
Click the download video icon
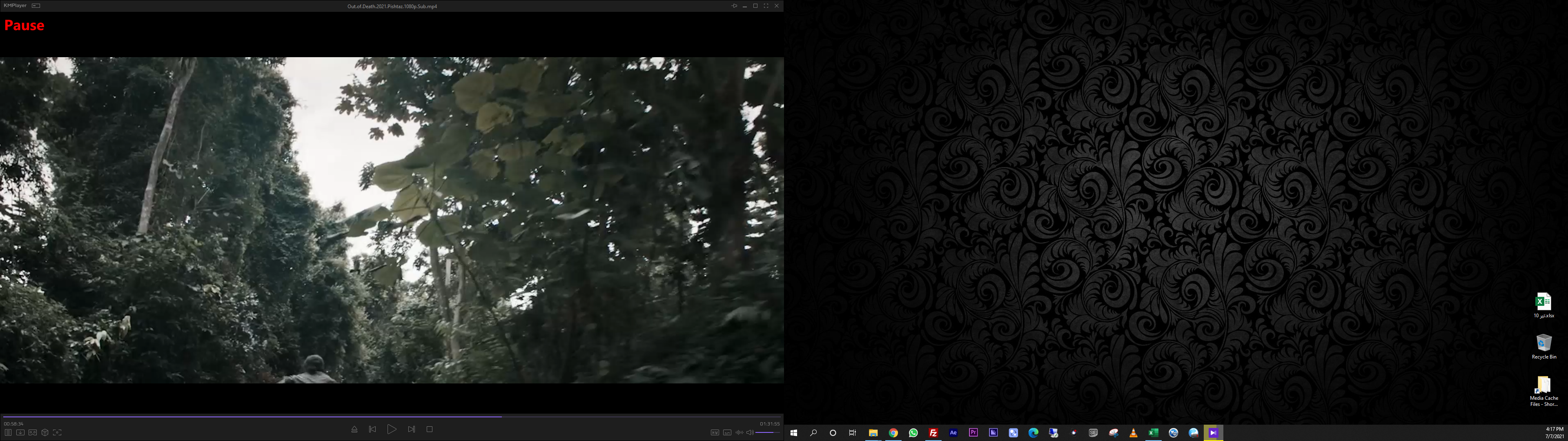[x=20, y=432]
